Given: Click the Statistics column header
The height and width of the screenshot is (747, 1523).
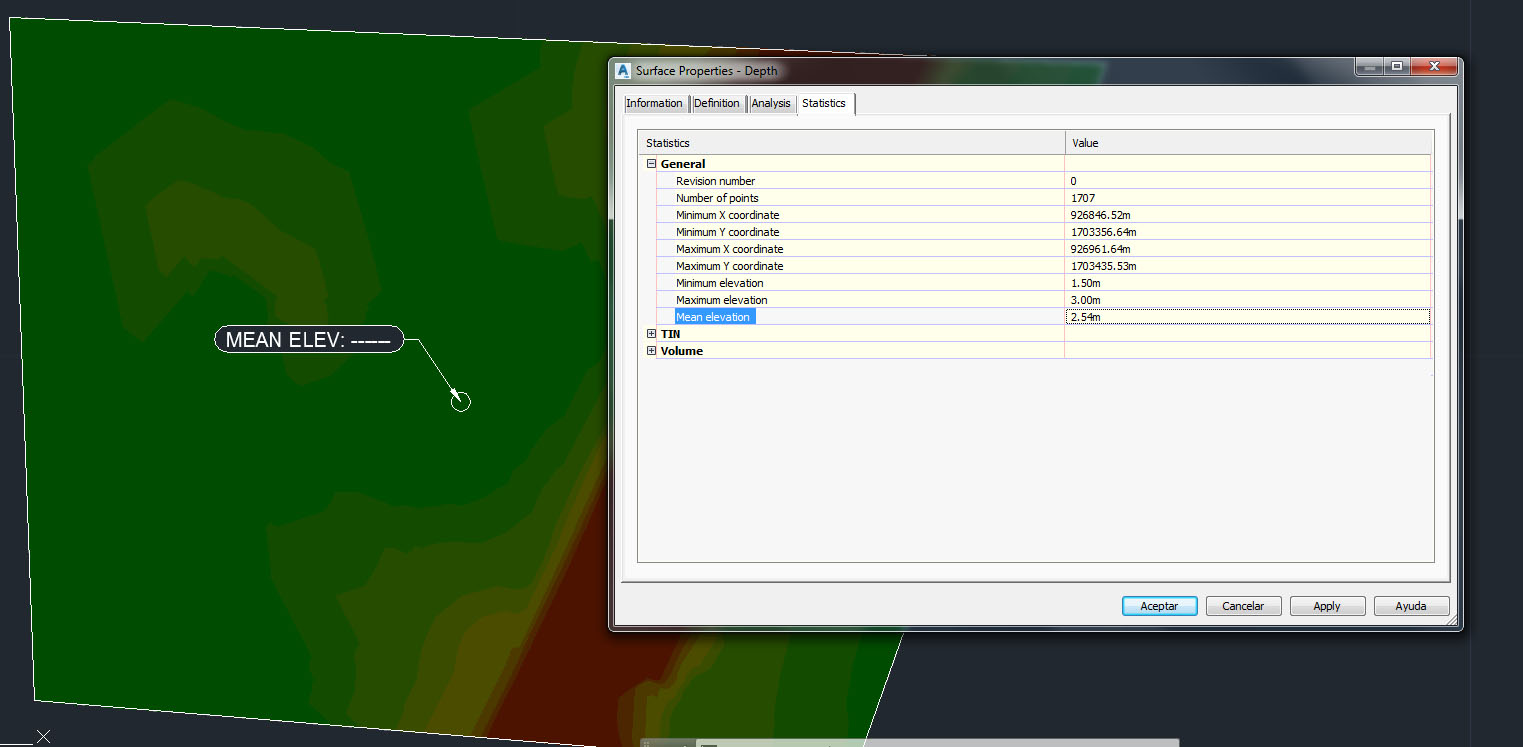Looking at the screenshot, I should click(852, 143).
